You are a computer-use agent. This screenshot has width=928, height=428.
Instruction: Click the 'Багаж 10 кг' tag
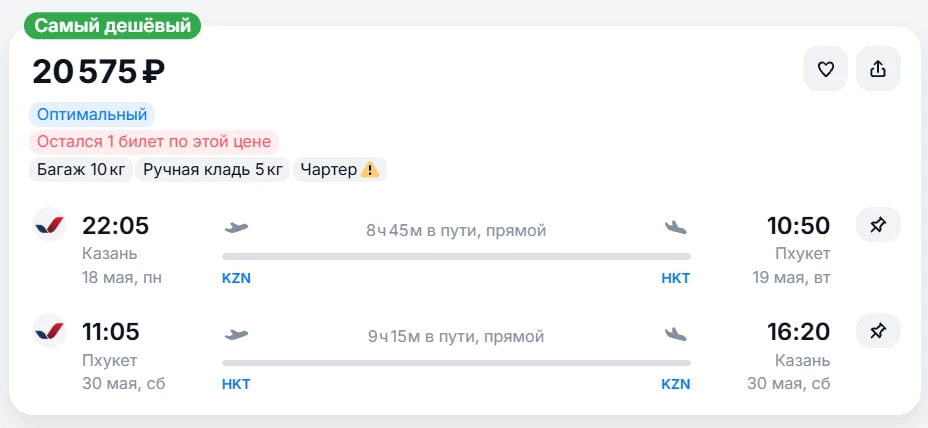[x=81, y=170]
